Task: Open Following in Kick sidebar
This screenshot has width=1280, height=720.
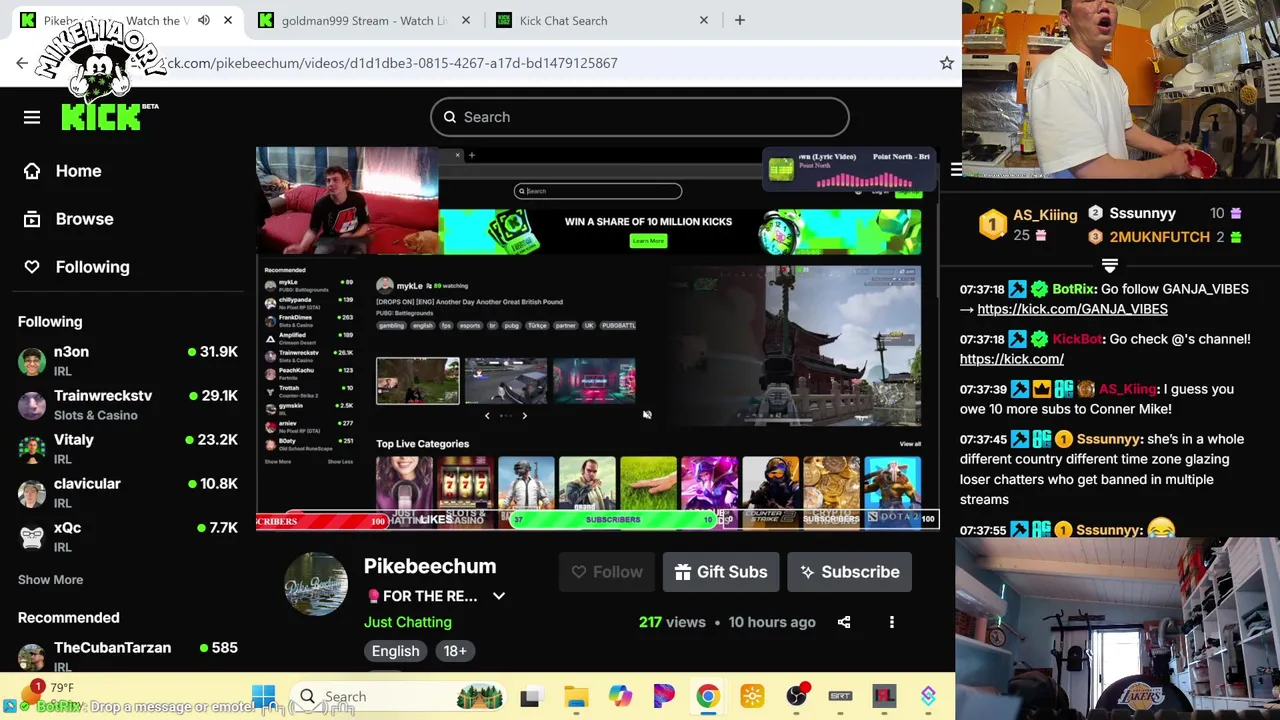Action: click(x=77, y=267)
